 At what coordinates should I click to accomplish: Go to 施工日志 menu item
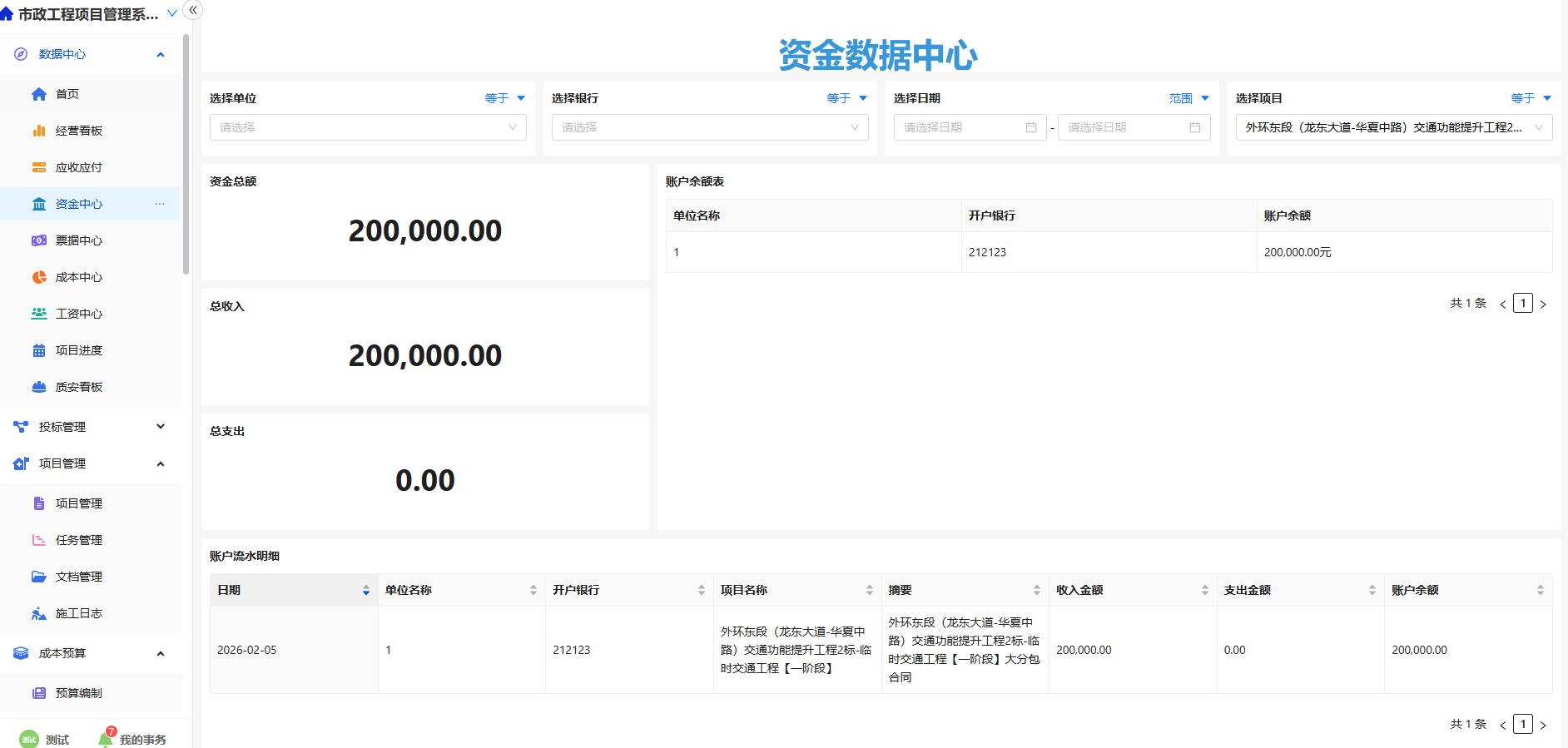tap(79, 613)
